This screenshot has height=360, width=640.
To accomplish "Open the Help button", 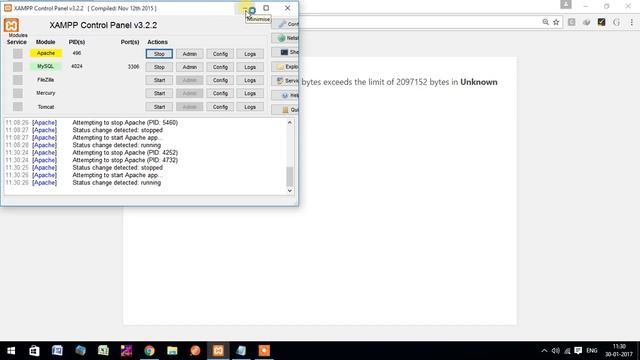I will (285, 95).
